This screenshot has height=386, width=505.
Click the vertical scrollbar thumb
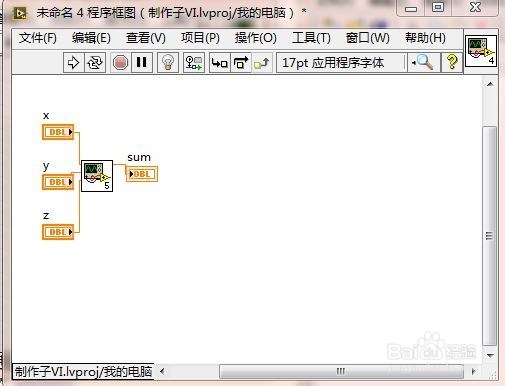[x=490, y=236]
